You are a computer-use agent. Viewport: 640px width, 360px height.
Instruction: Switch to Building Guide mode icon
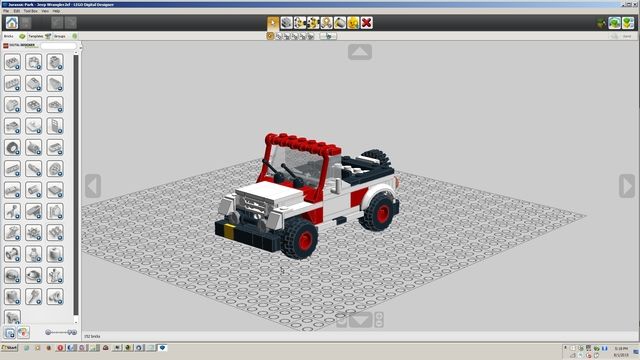(x=628, y=23)
